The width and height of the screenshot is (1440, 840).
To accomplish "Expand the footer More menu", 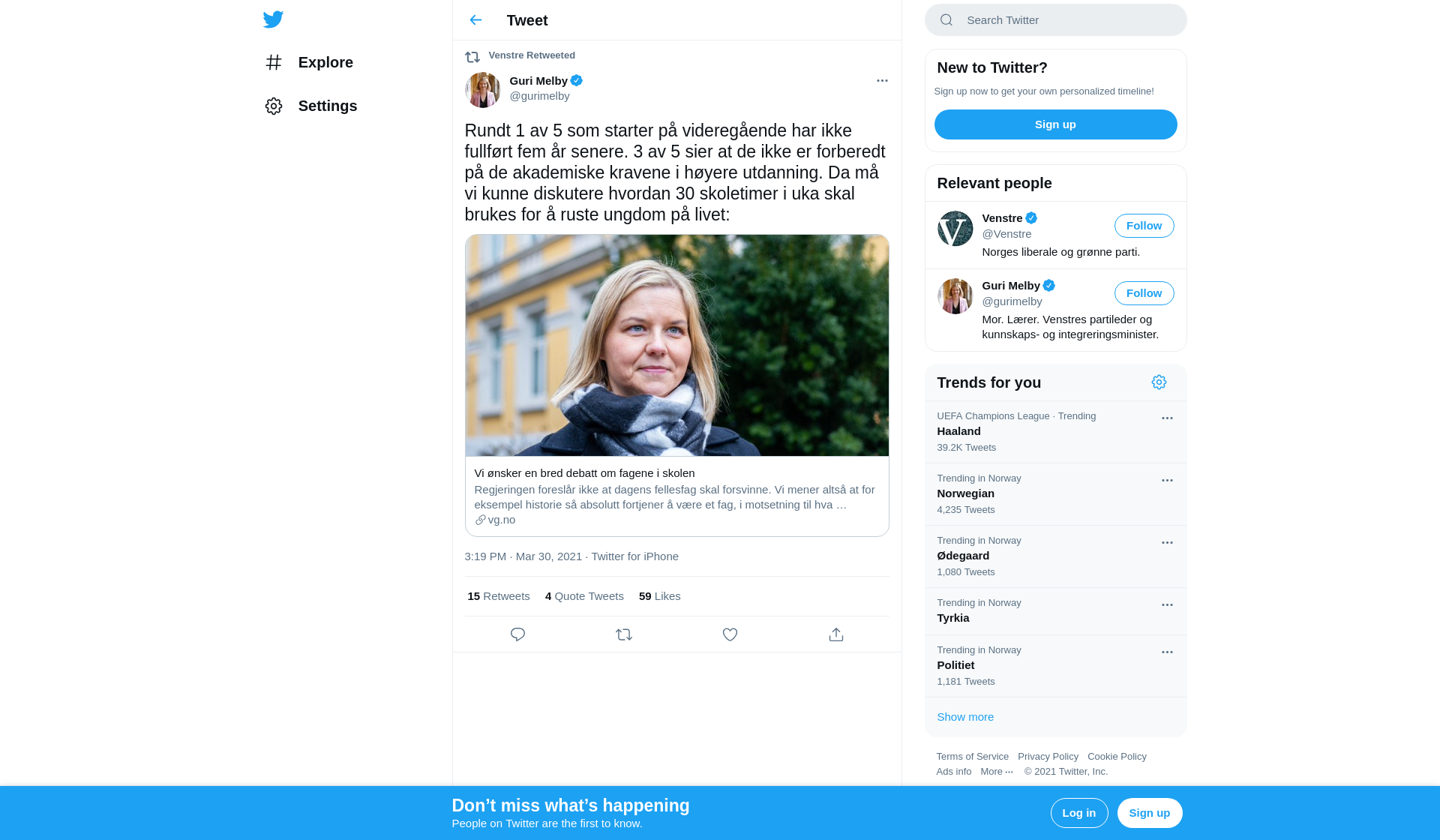I will pos(997,772).
